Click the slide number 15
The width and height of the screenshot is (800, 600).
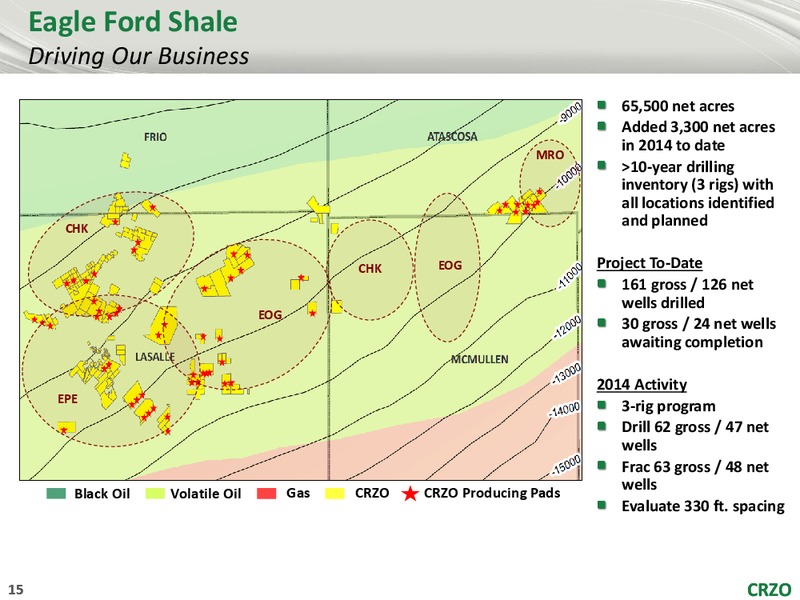(16, 589)
